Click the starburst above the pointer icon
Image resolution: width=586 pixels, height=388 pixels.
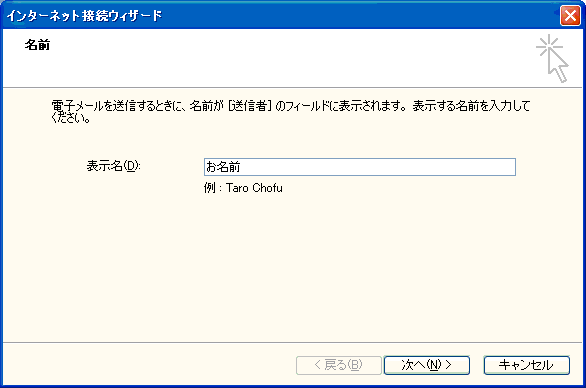549,46
